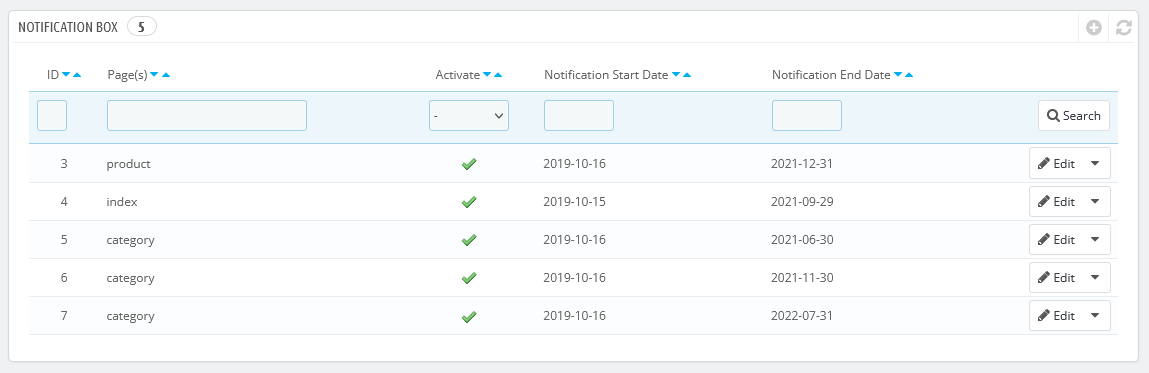1149x373 pixels.
Task: Click the NOTIFICATION BOX panel title
Action: pos(68,27)
